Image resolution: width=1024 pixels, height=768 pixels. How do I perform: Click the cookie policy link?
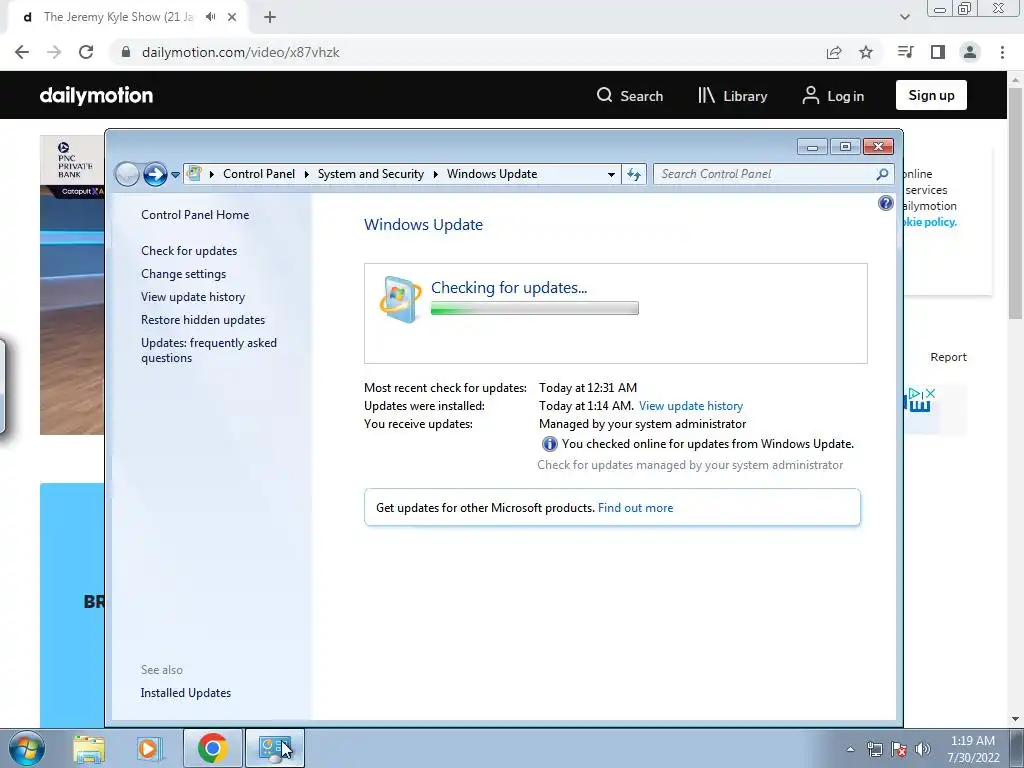[x=930, y=222]
